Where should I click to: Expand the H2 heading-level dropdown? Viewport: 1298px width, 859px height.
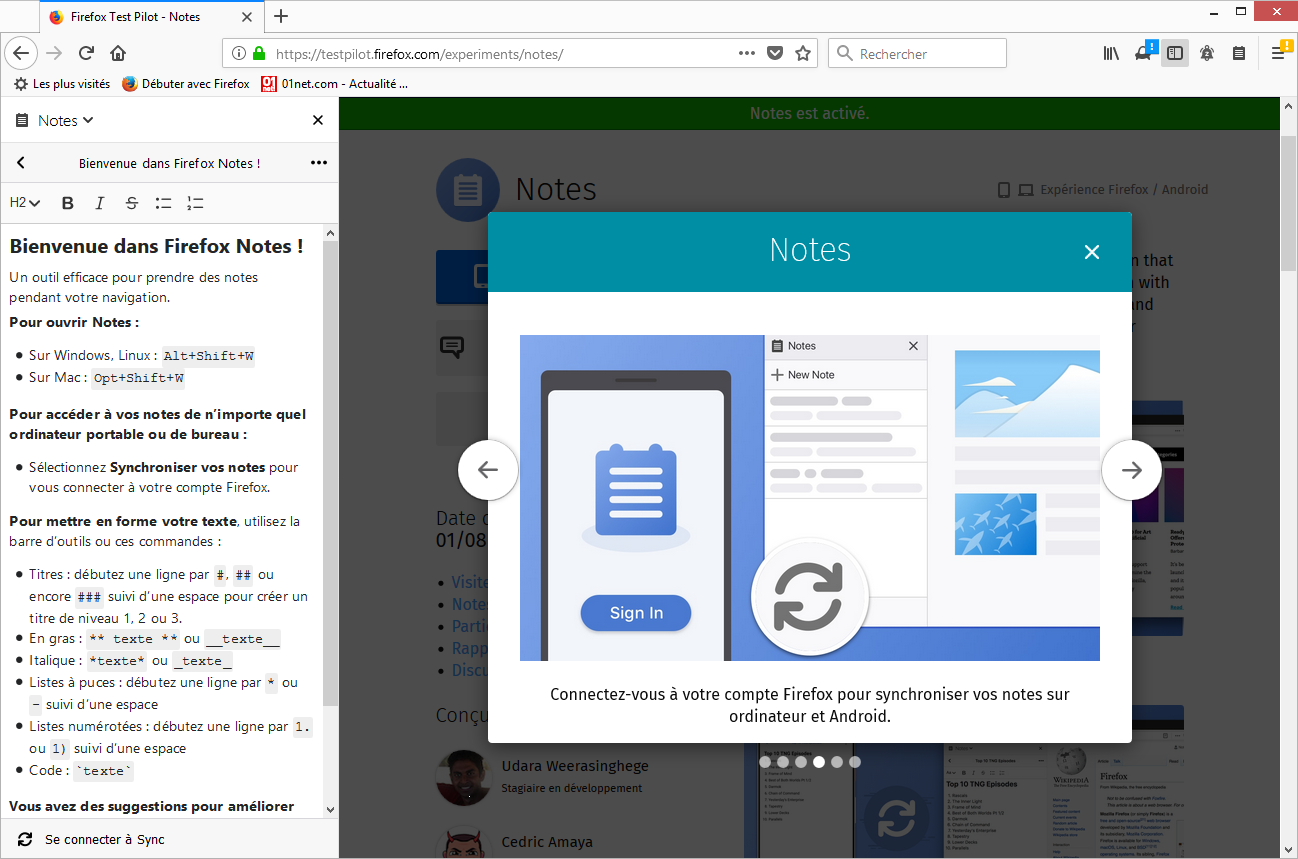click(25, 203)
